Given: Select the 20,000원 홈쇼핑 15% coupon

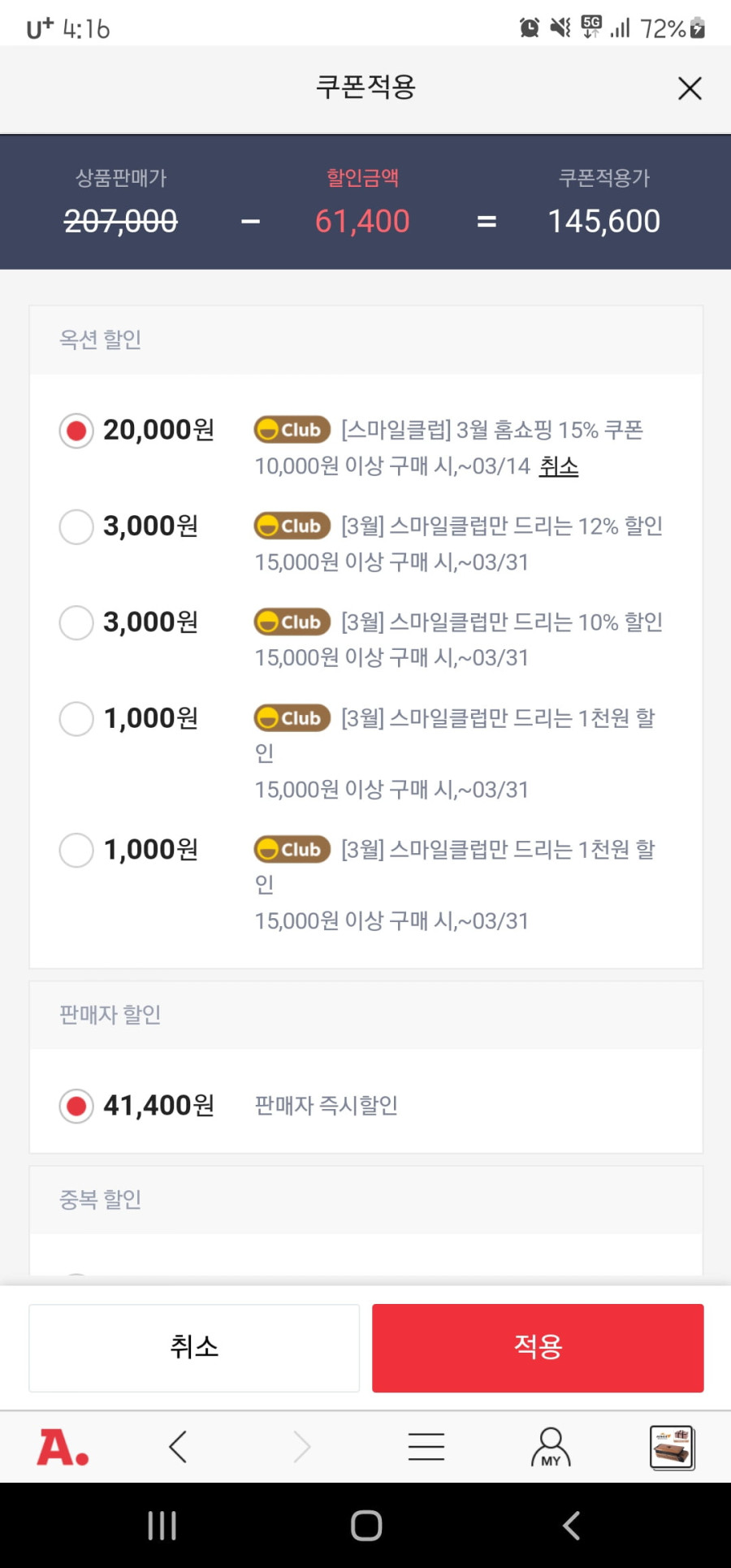Looking at the screenshot, I should (76, 431).
